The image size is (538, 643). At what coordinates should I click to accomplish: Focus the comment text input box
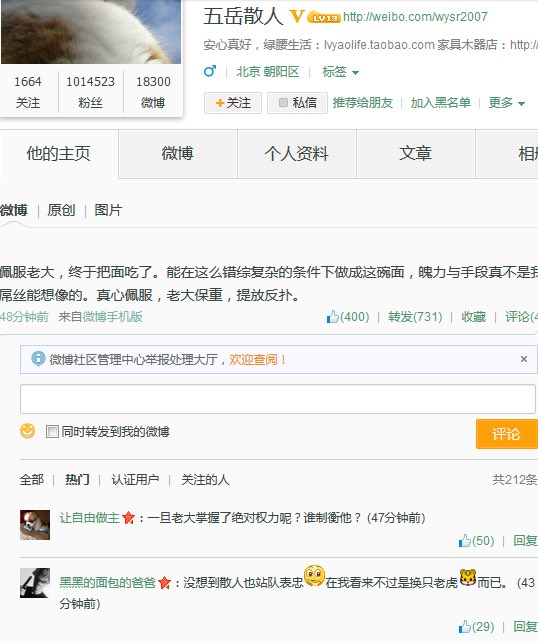278,399
